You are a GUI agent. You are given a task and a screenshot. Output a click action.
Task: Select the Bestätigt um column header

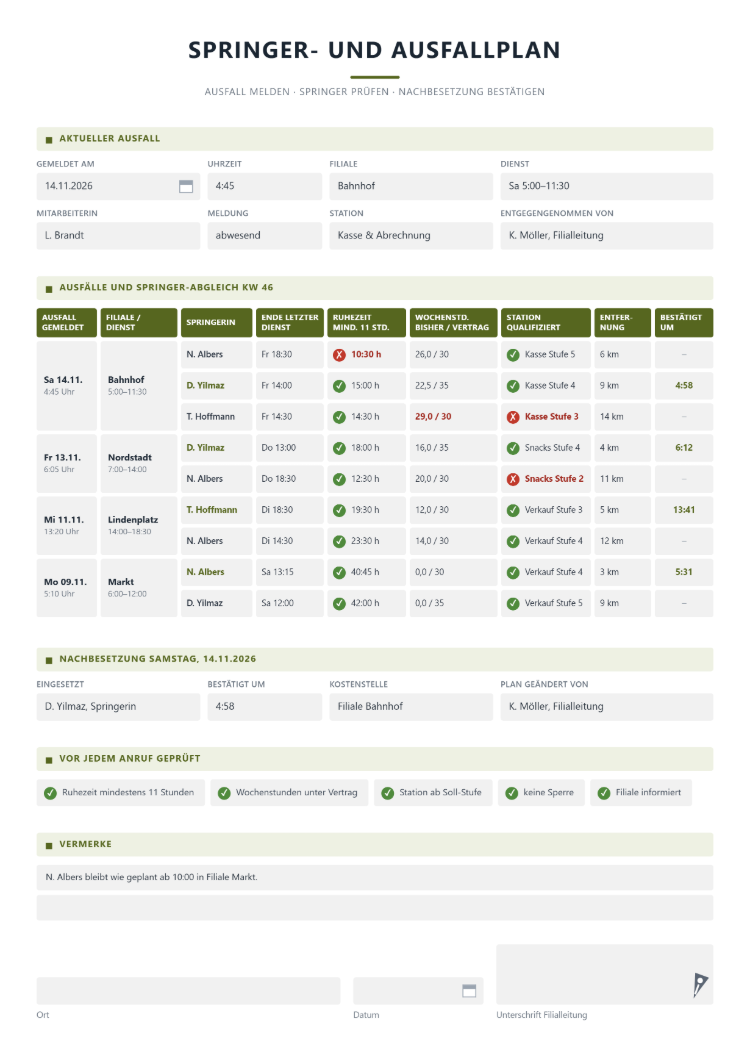click(x=684, y=322)
